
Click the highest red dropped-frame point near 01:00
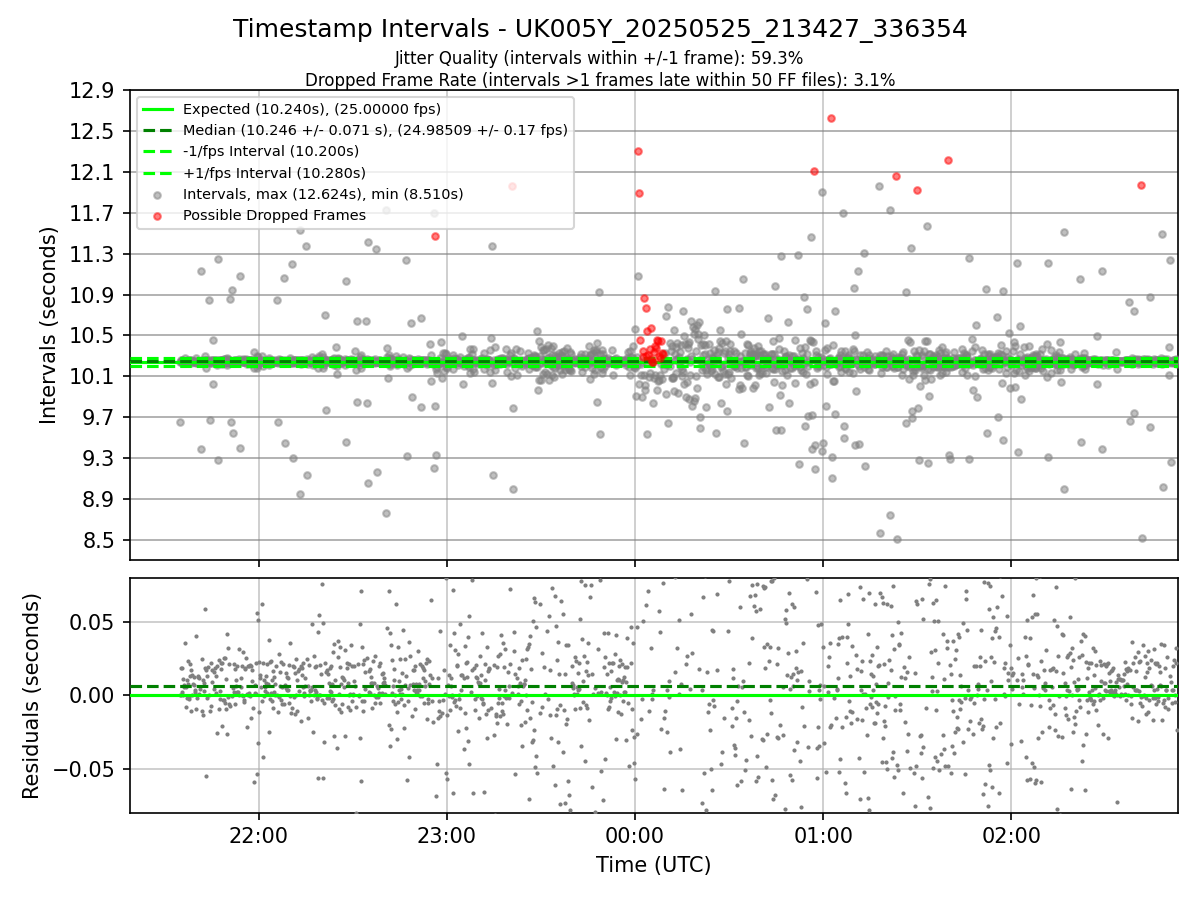tap(831, 118)
